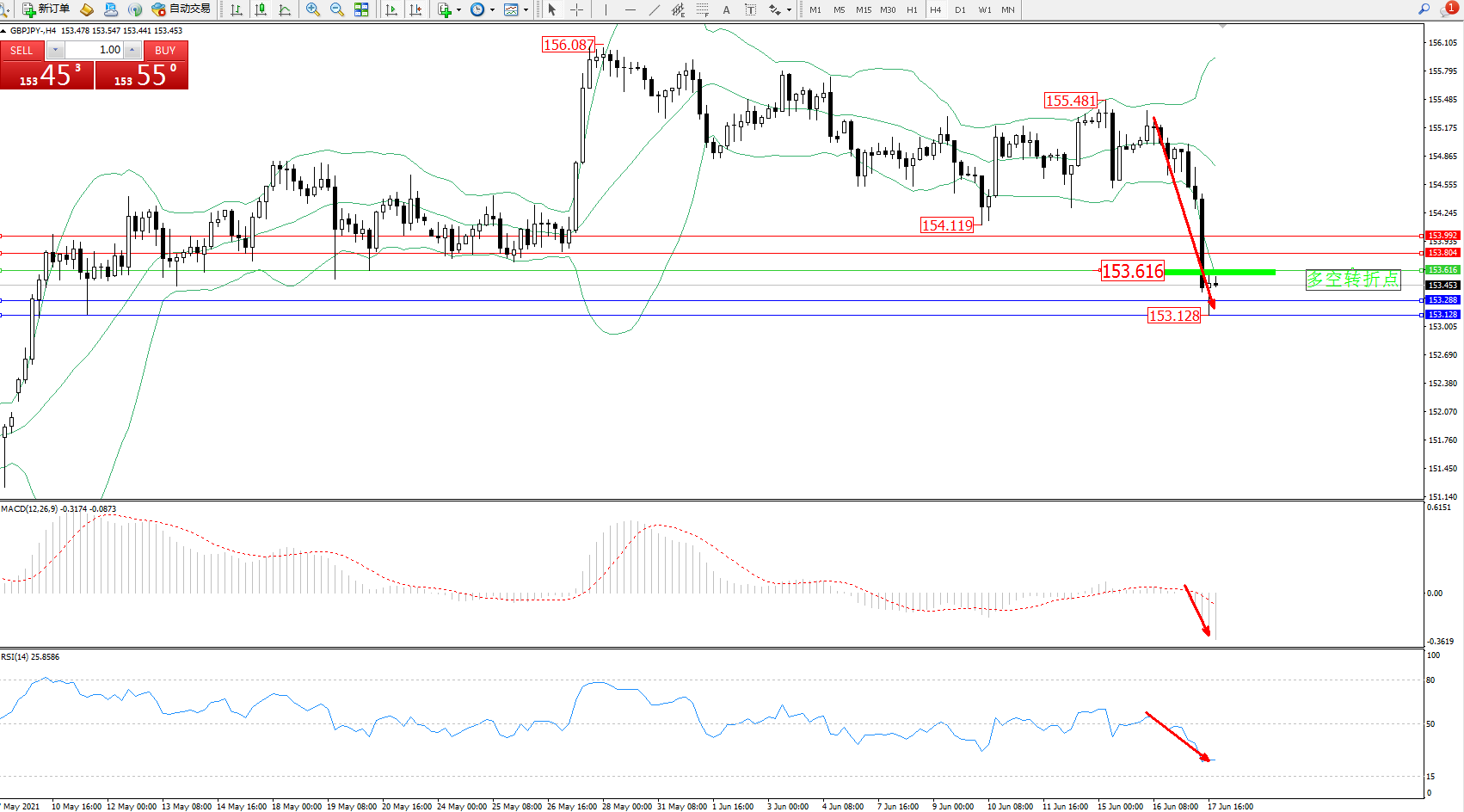Click the New Order (新订单) icon
The width and height of the screenshot is (1464, 812).
(x=46, y=9)
